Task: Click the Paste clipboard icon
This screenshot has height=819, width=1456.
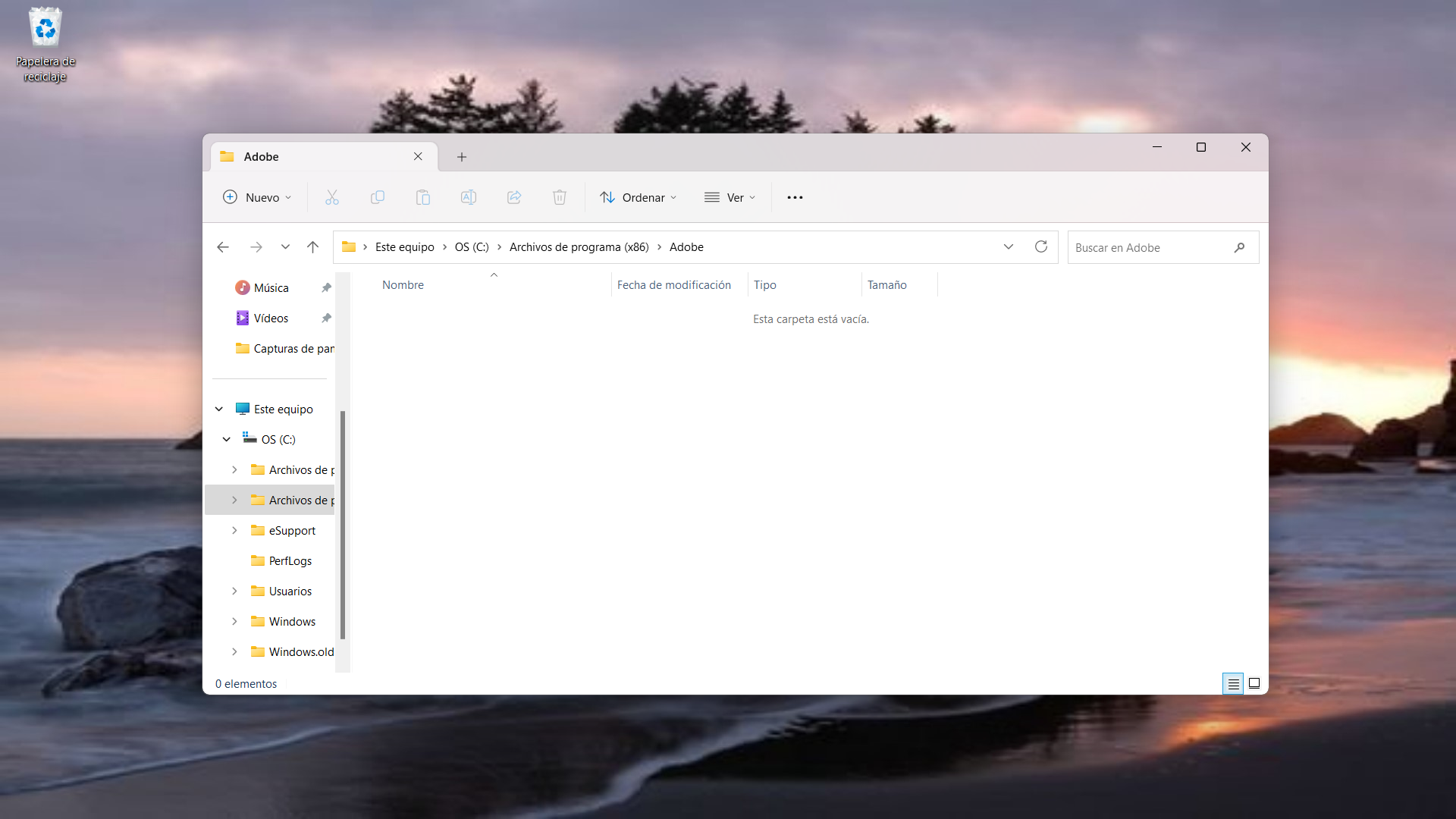Action: (x=422, y=198)
